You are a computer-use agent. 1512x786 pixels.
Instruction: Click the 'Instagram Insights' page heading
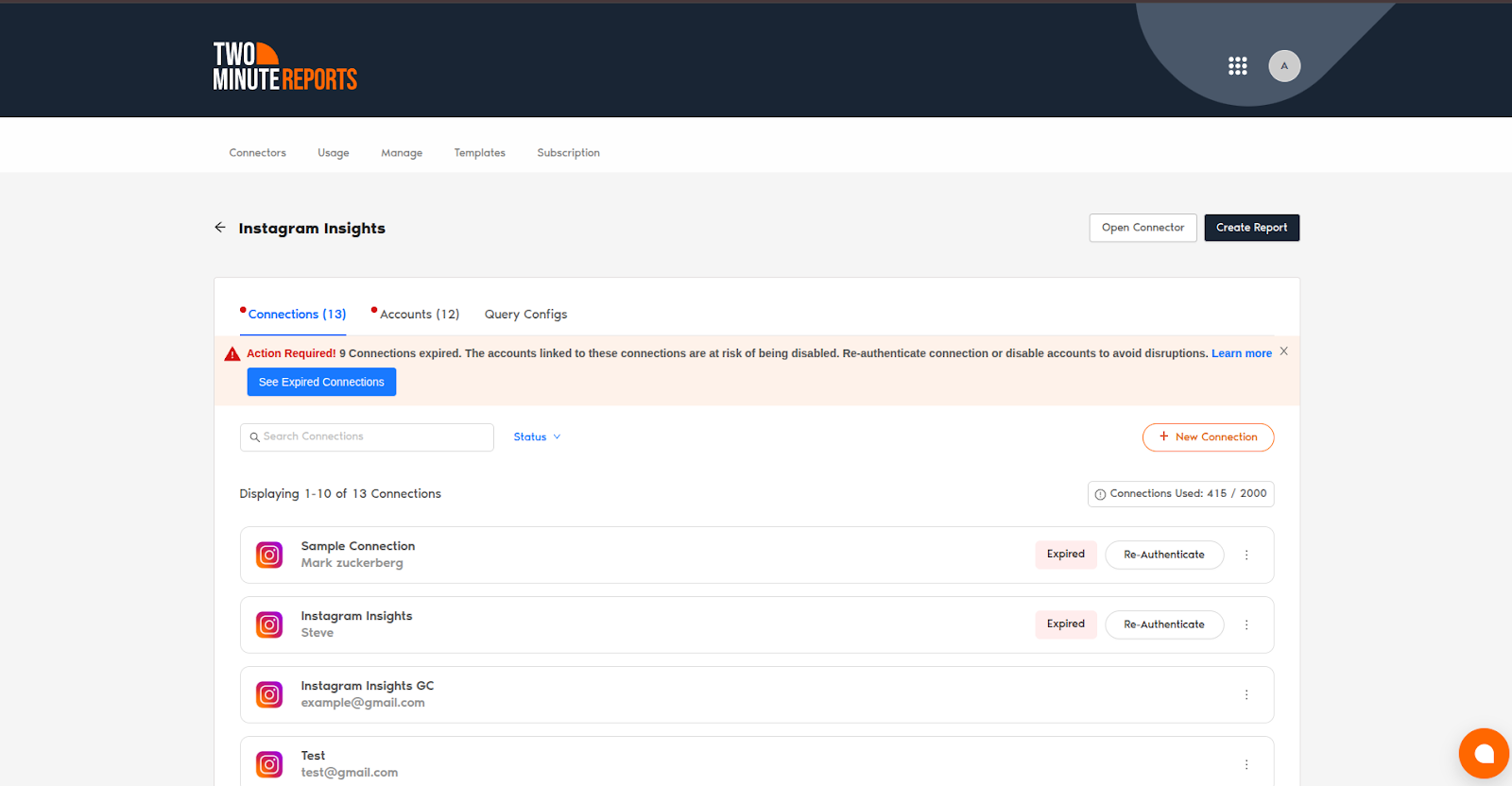coord(312,229)
